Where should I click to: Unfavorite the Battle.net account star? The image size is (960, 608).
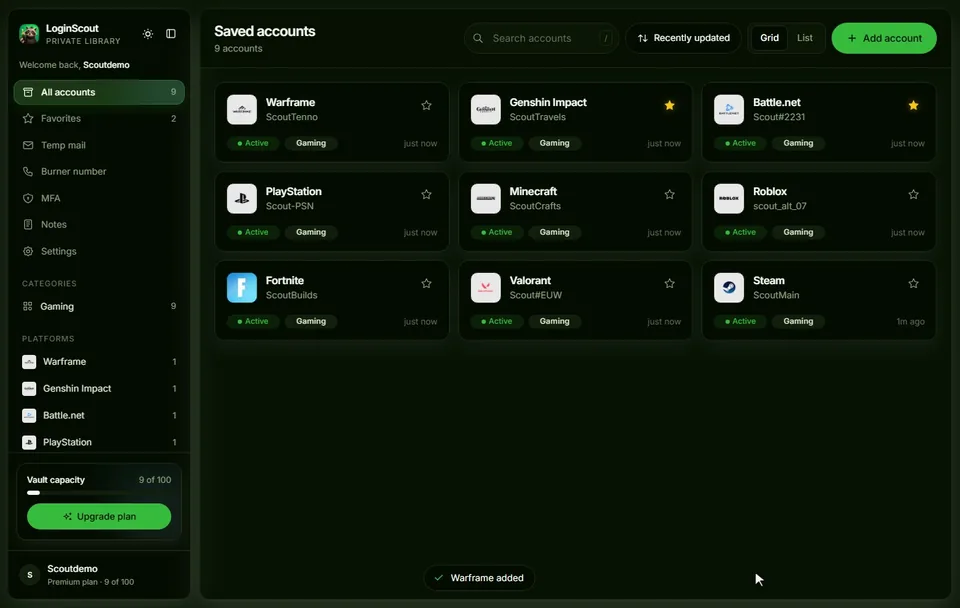pyautogui.click(x=913, y=105)
